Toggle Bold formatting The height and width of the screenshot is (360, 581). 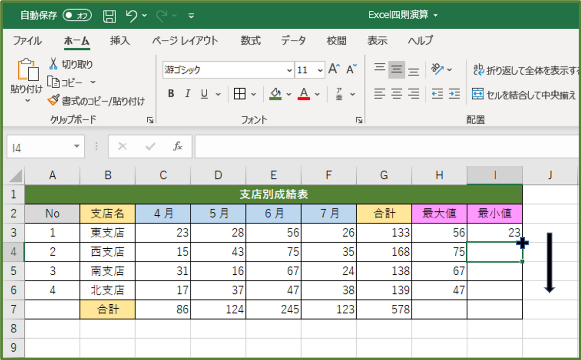point(171,94)
